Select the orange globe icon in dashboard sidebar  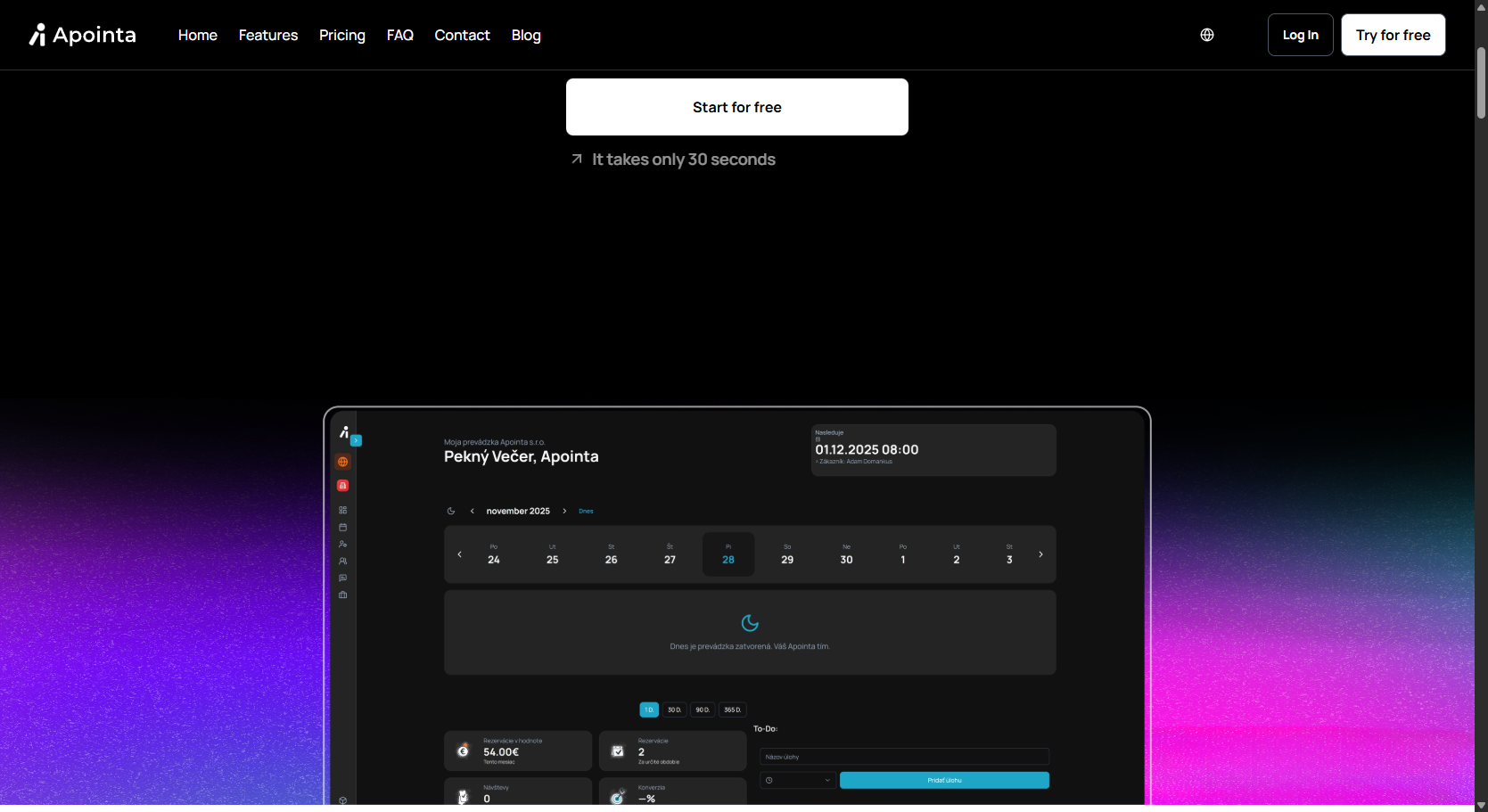tap(343, 462)
